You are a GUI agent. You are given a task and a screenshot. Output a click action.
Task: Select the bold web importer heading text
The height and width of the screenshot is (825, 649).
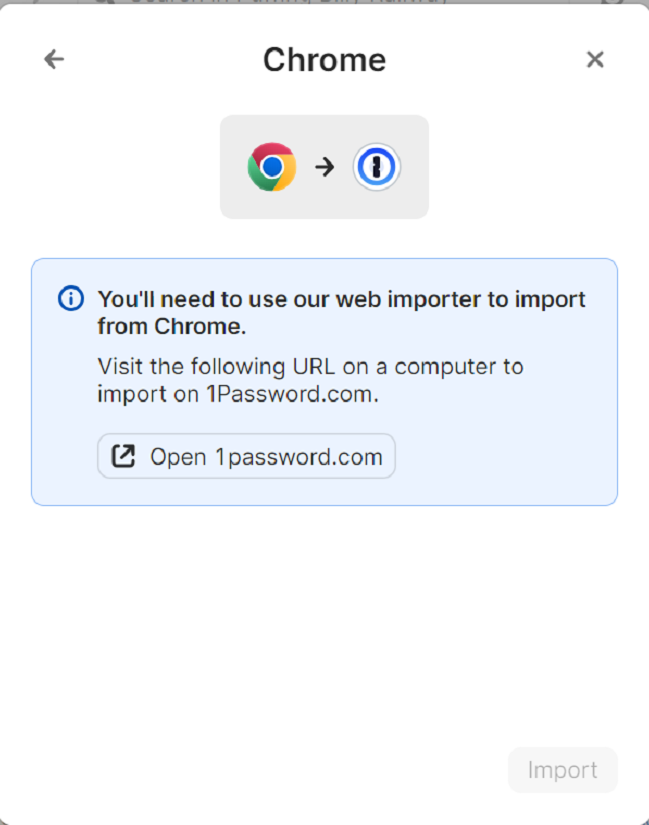(341, 313)
